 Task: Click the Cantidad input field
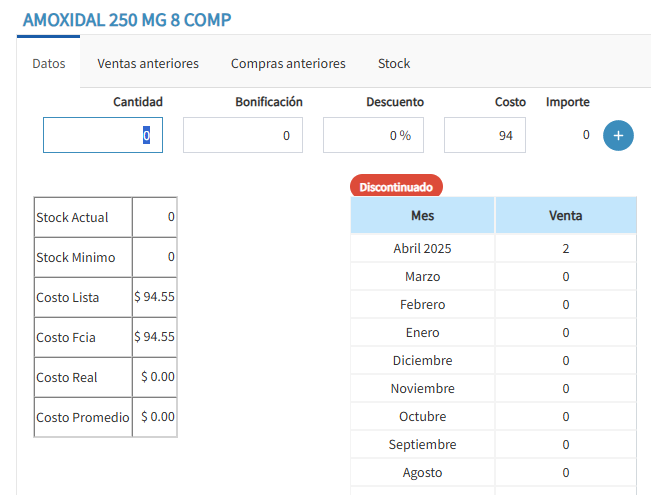click(103, 135)
